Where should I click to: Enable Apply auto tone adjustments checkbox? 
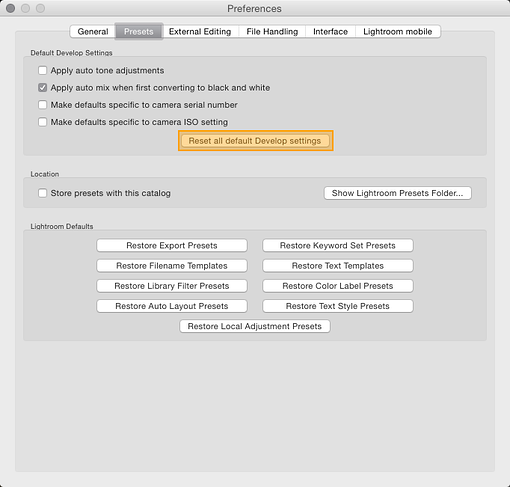42,70
